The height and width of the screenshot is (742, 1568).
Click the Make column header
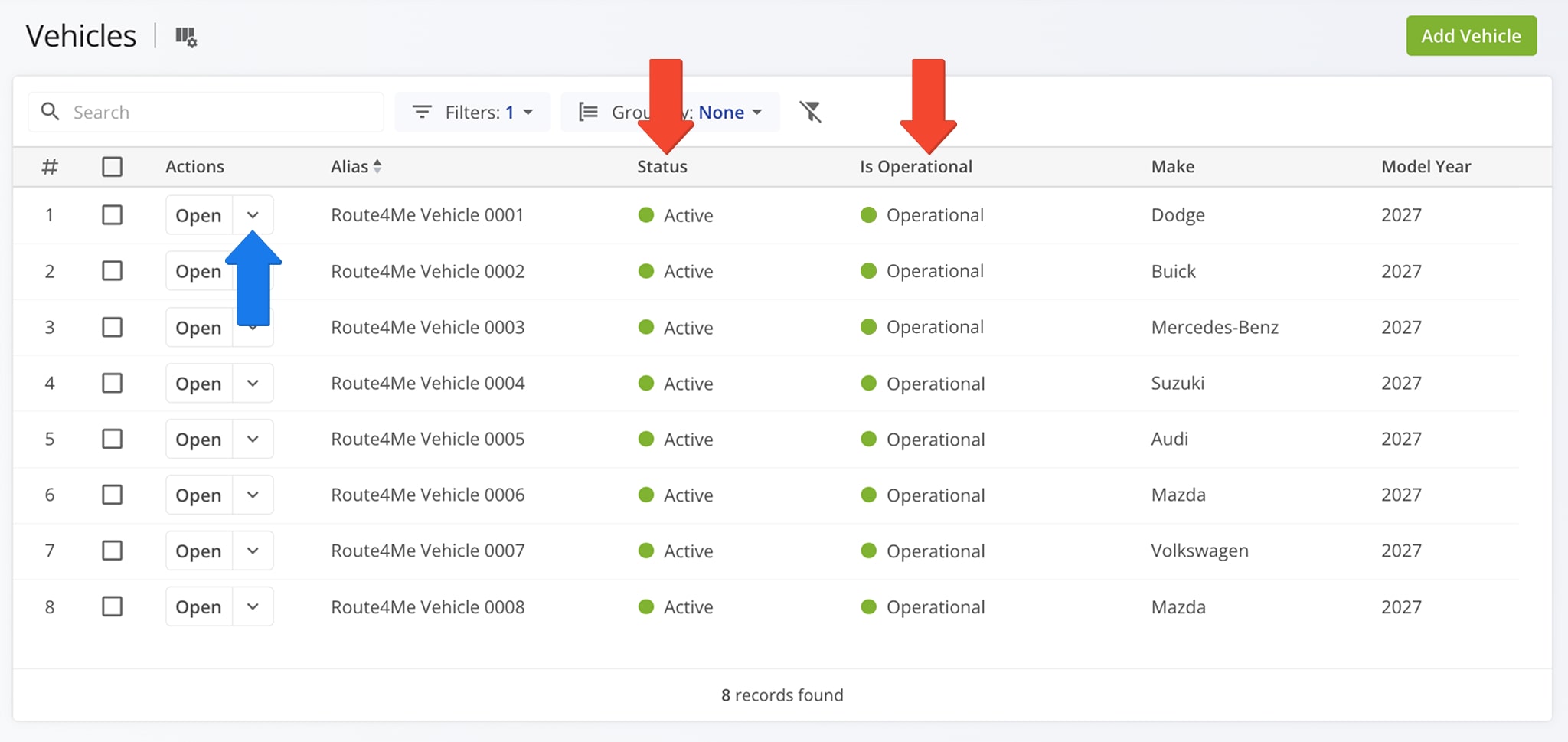[x=1173, y=166]
